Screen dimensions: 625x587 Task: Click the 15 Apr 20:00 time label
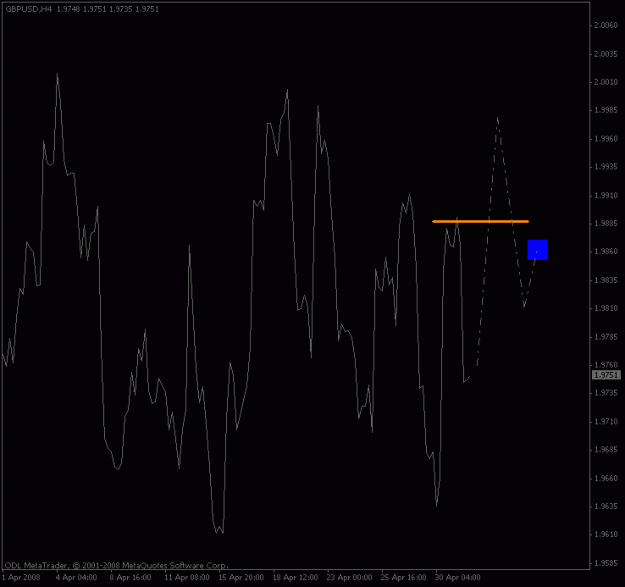pyautogui.click(x=241, y=577)
